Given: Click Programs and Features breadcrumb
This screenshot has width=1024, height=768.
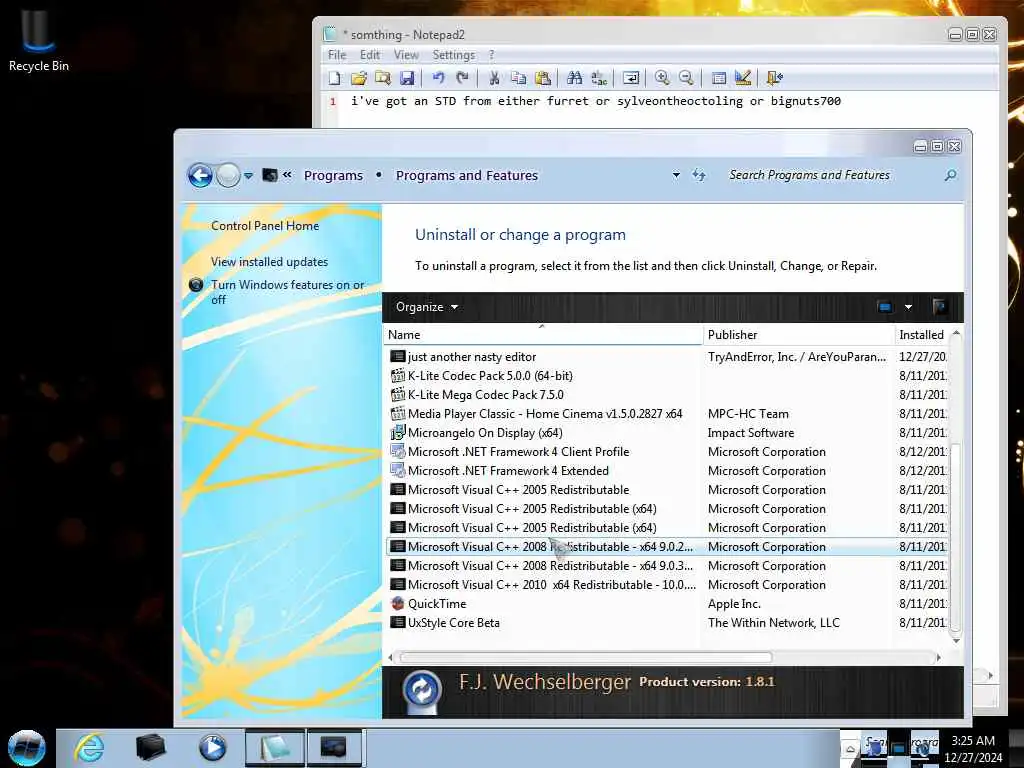Looking at the screenshot, I should pos(467,176).
